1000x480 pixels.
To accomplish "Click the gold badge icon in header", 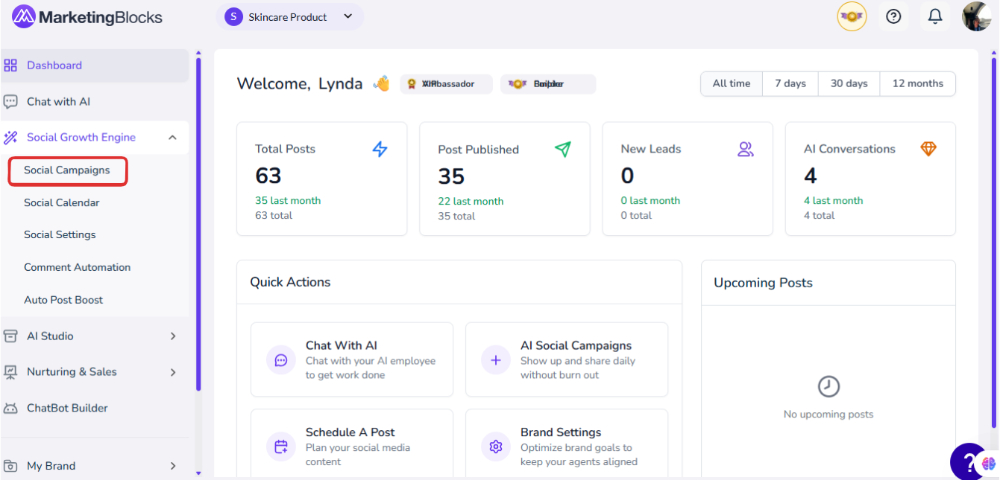I will click(852, 16).
